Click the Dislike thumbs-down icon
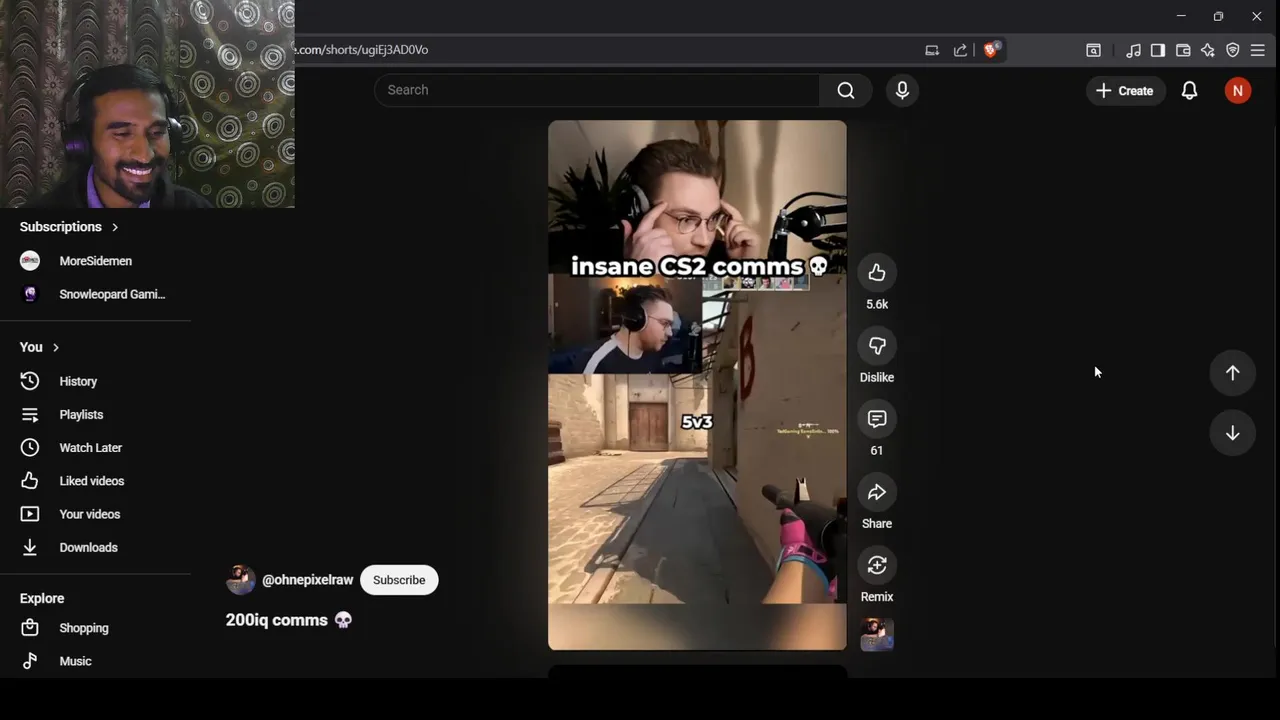Viewport: 1280px width, 720px height. [x=877, y=346]
